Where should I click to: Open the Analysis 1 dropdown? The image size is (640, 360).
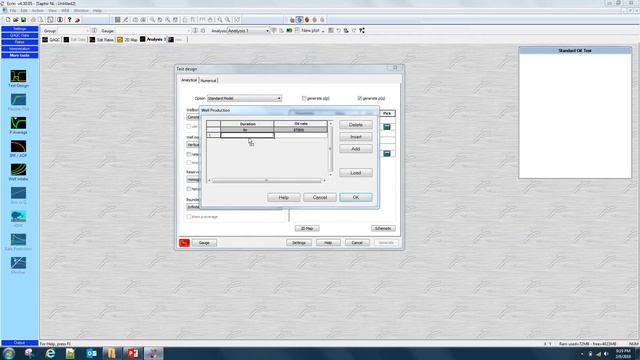[x=248, y=31]
